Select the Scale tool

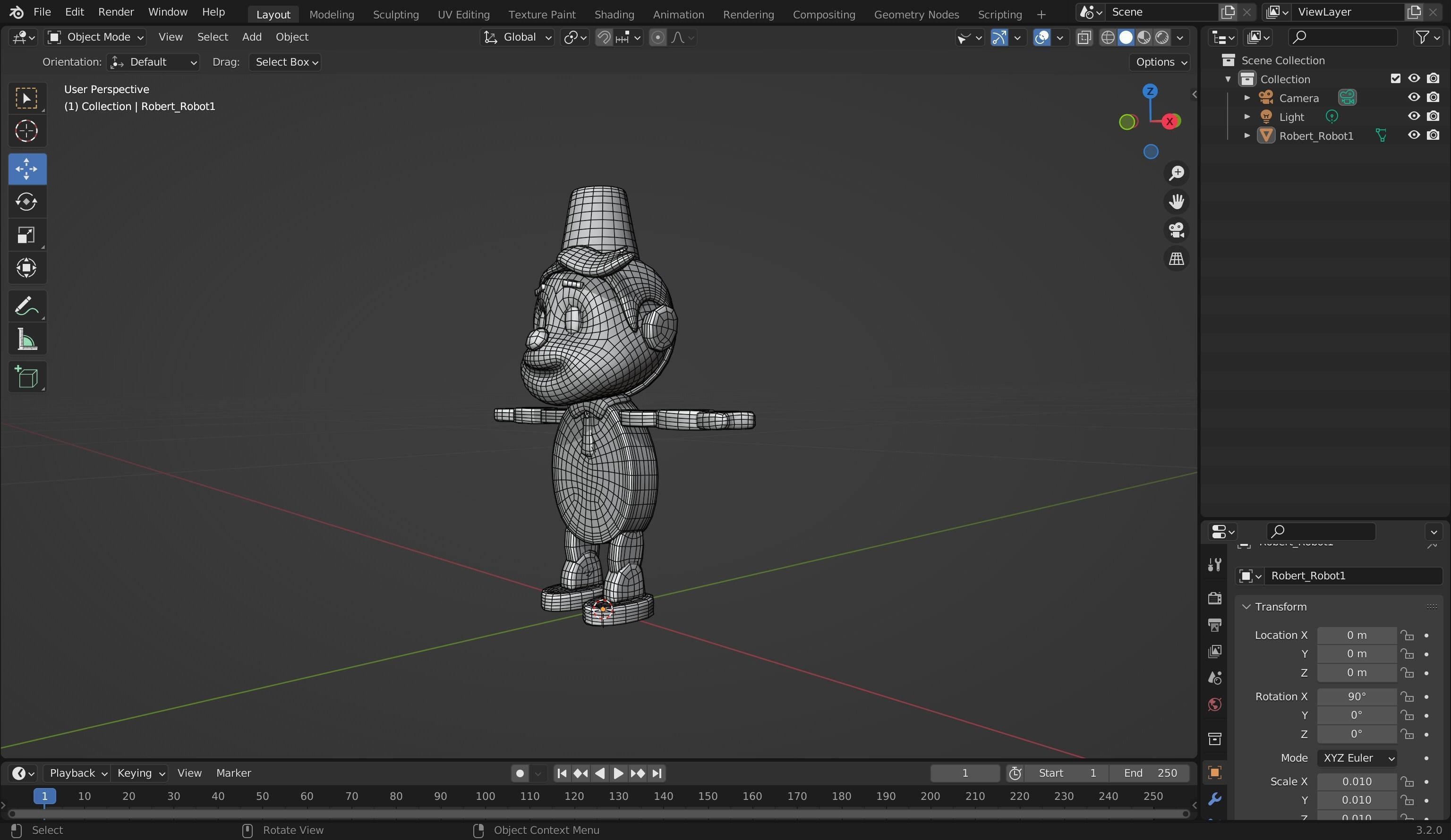pyautogui.click(x=26, y=234)
